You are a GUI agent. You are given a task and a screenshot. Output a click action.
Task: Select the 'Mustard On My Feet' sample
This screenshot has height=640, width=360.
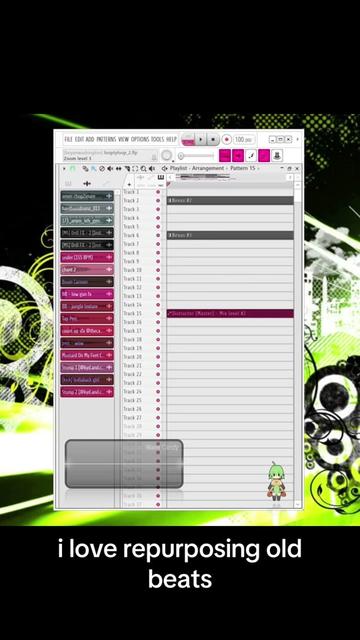coord(87,356)
